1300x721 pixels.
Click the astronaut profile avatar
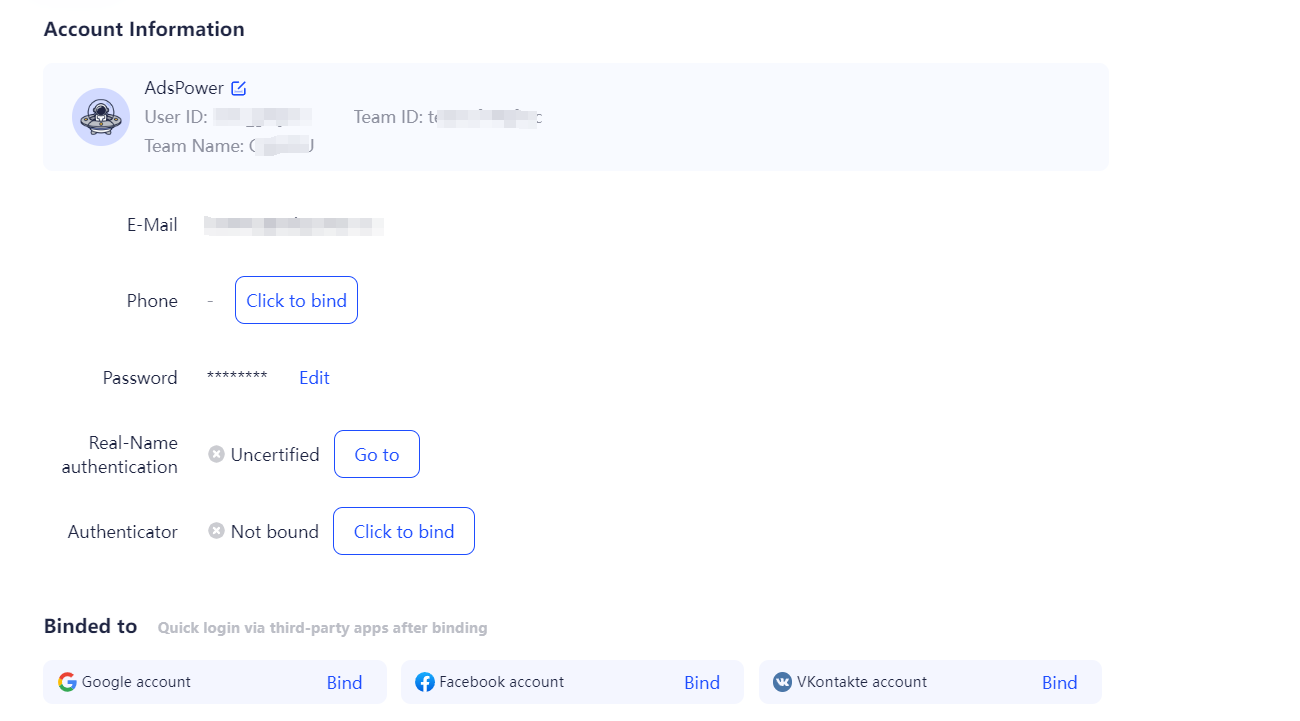pyautogui.click(x=101, y=117)
